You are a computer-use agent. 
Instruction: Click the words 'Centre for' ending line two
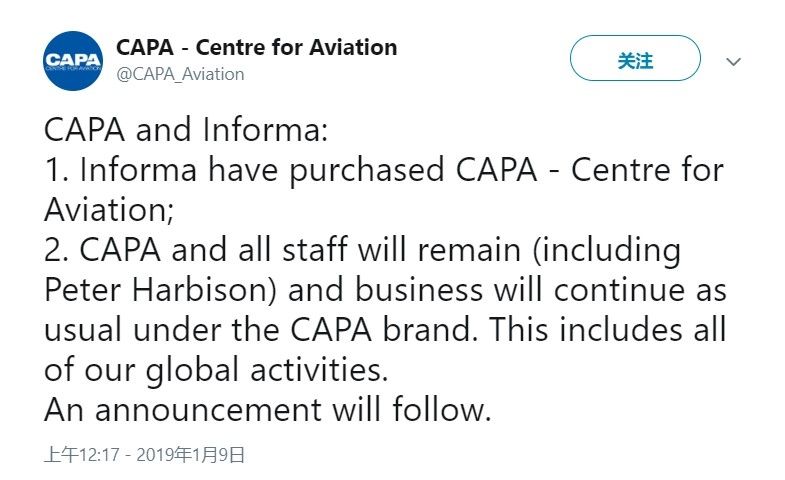coord(647,170)
